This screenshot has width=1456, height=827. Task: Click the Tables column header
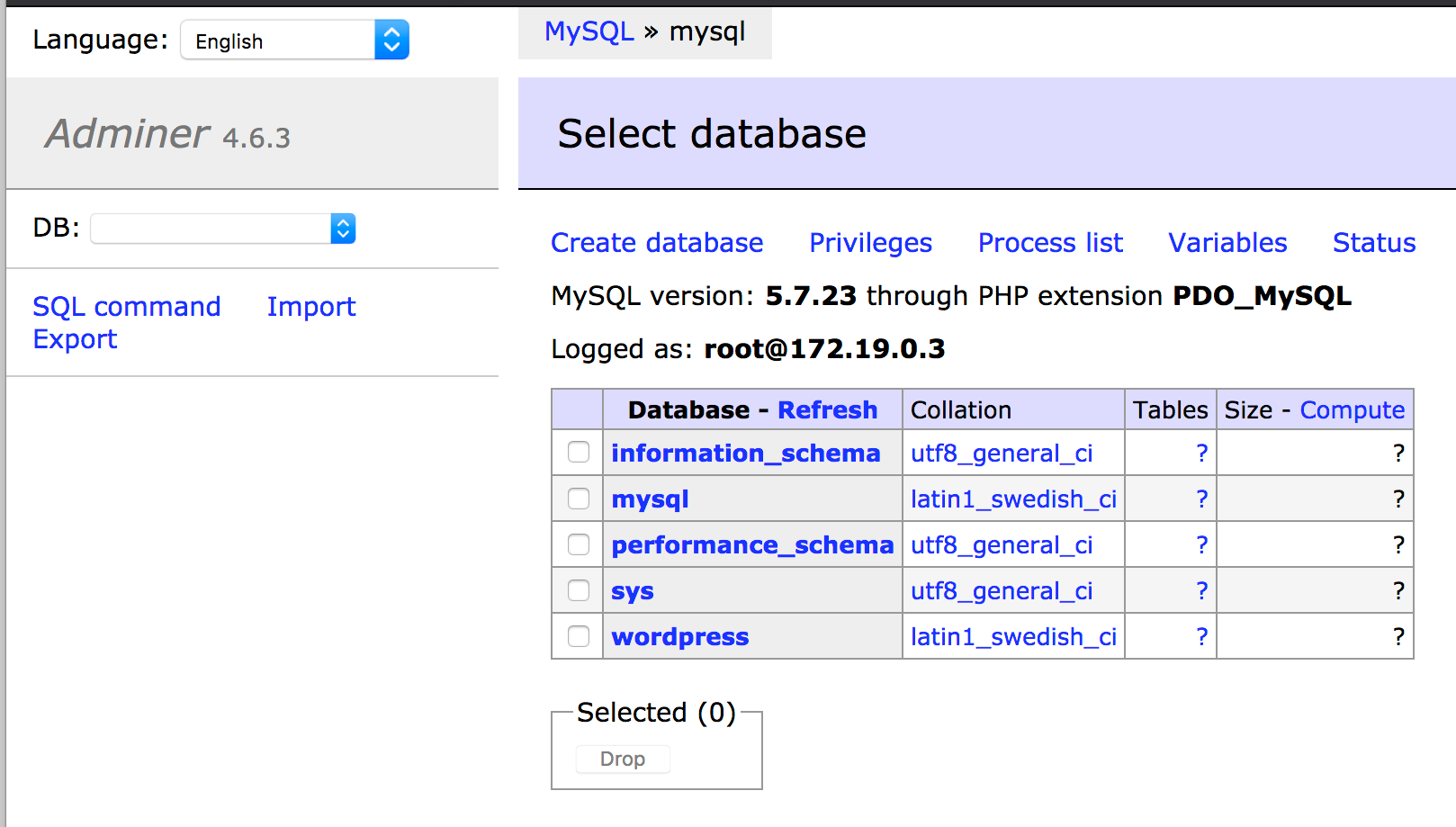tap(1170, 410)
